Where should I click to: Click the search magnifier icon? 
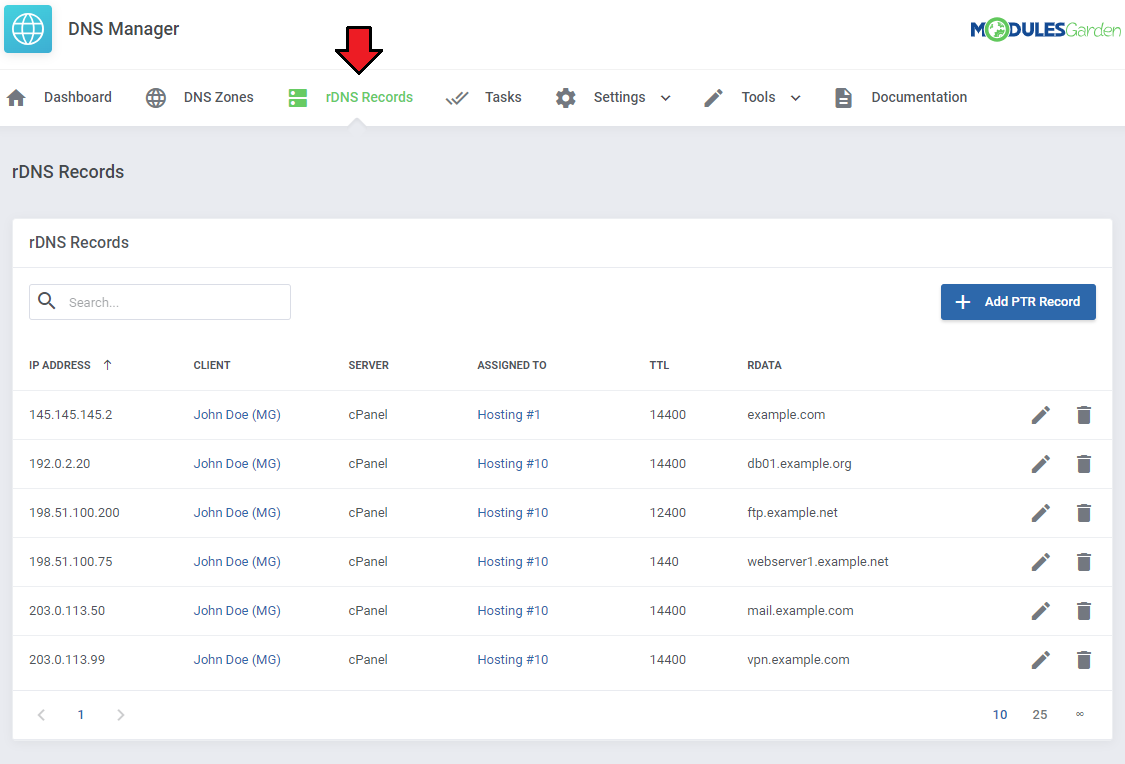(47, 301)
